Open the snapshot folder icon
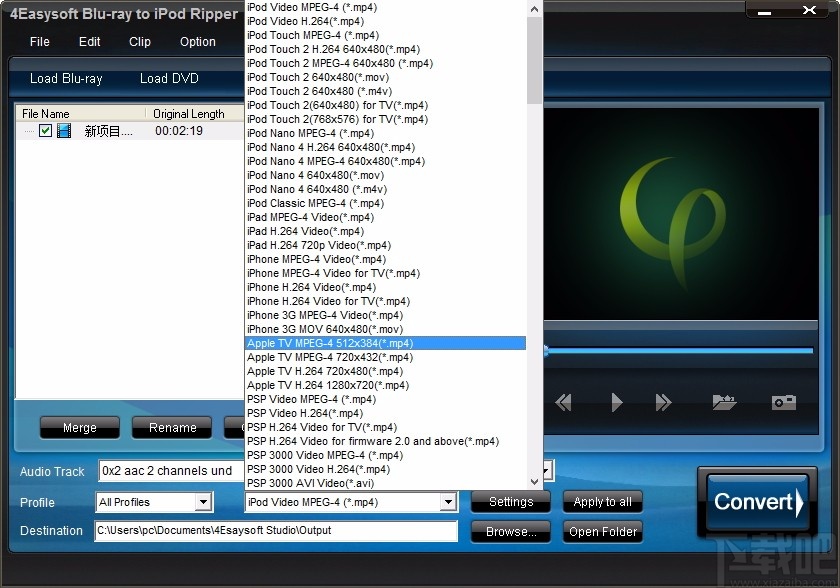Screen dimensions: 840x588 point(724,402)
